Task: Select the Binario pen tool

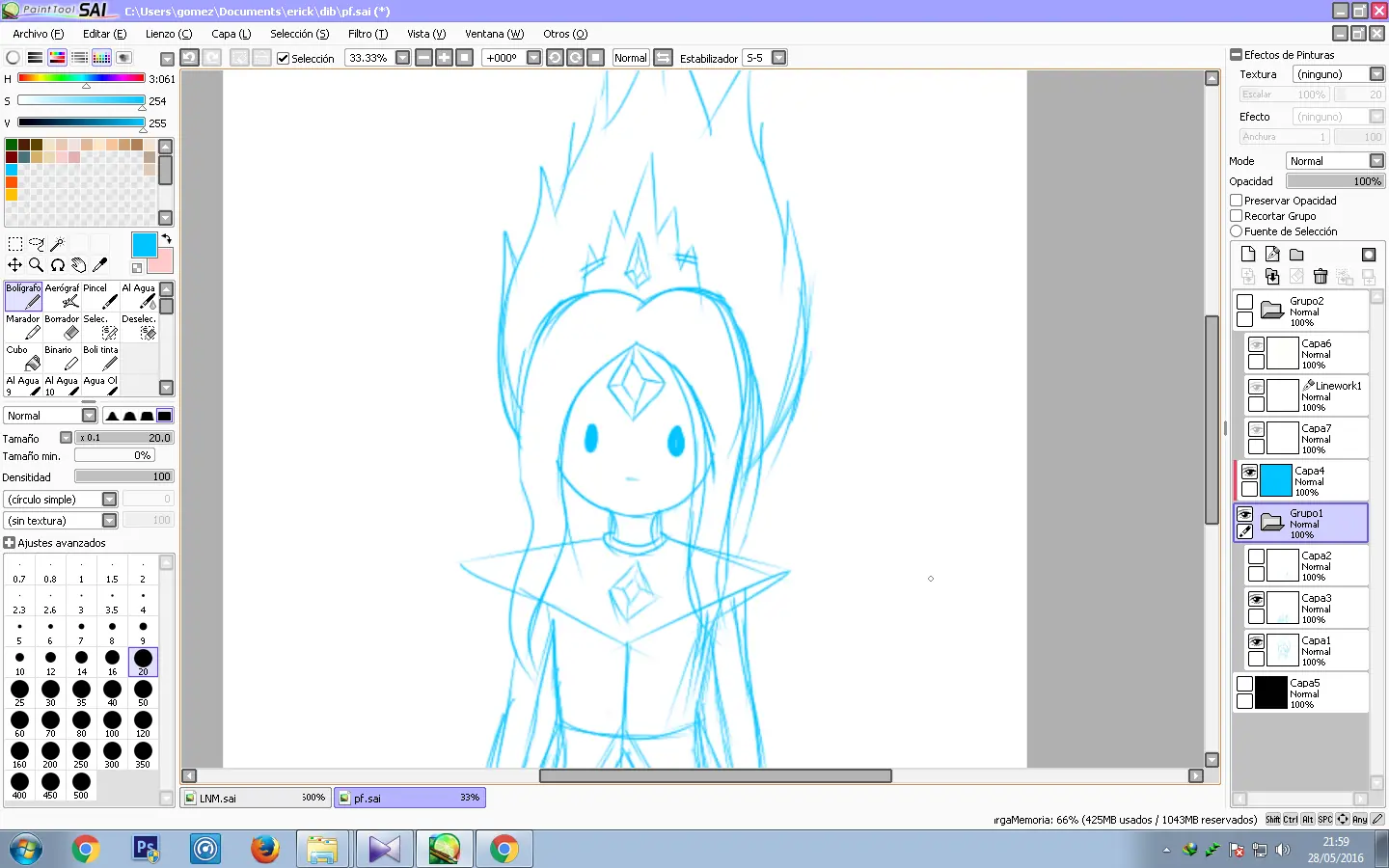Action: [62, 358]
